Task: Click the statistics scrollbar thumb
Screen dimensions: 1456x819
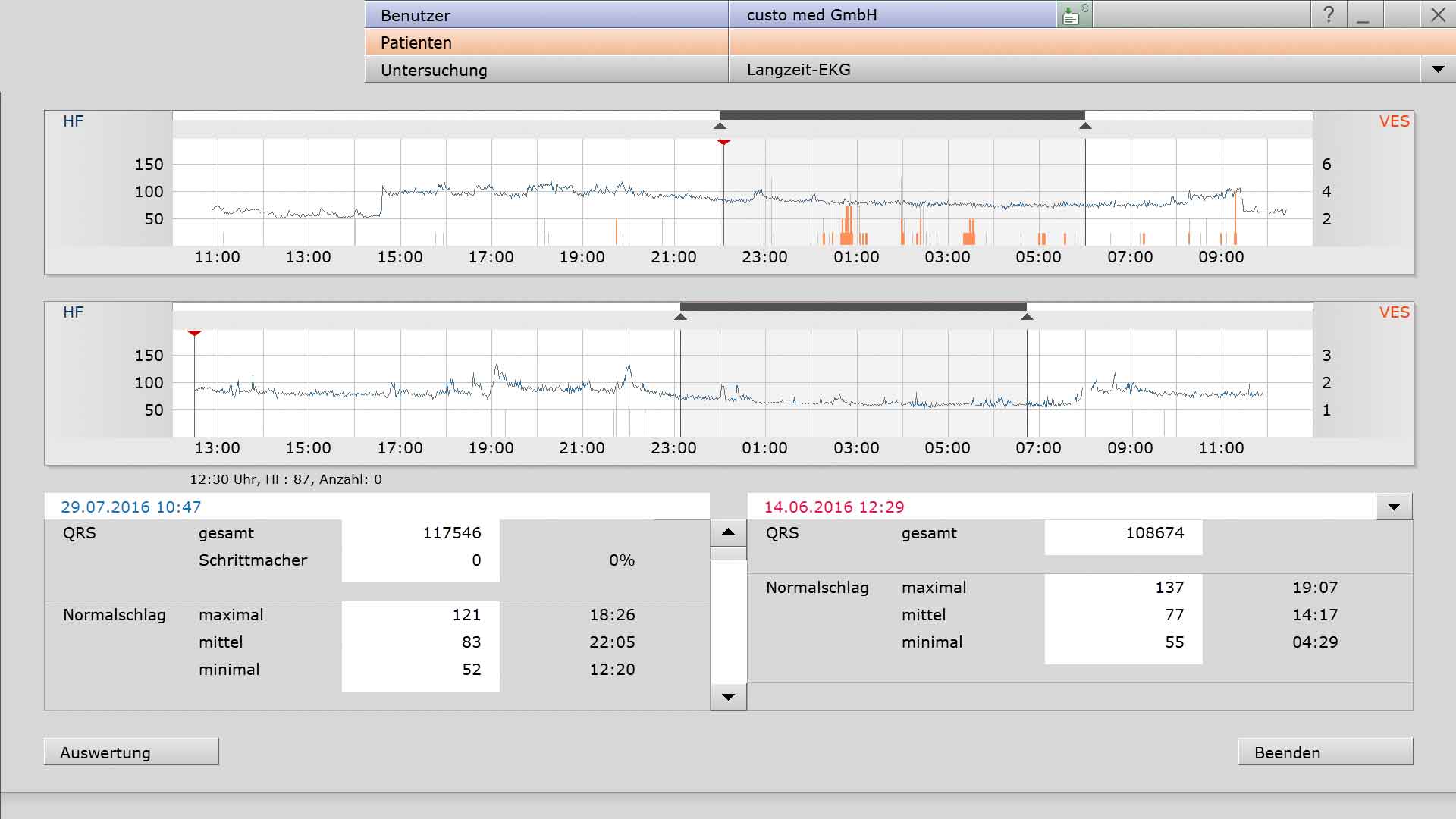Action: click(728, 553)
